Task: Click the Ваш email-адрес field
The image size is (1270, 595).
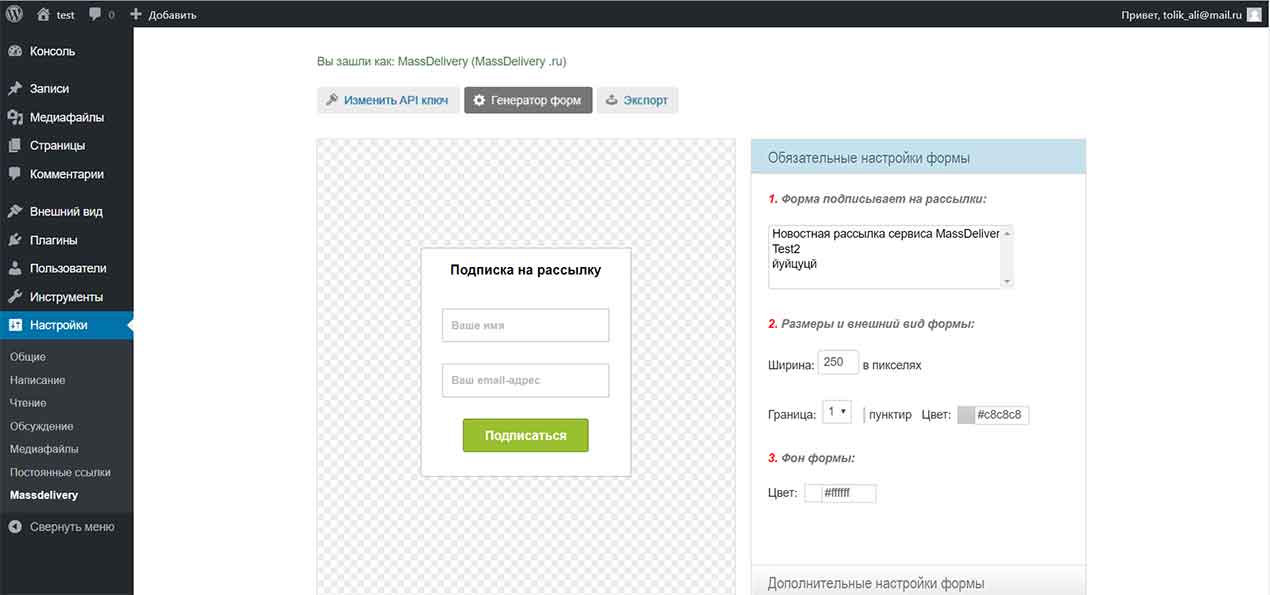Action: 525,380
